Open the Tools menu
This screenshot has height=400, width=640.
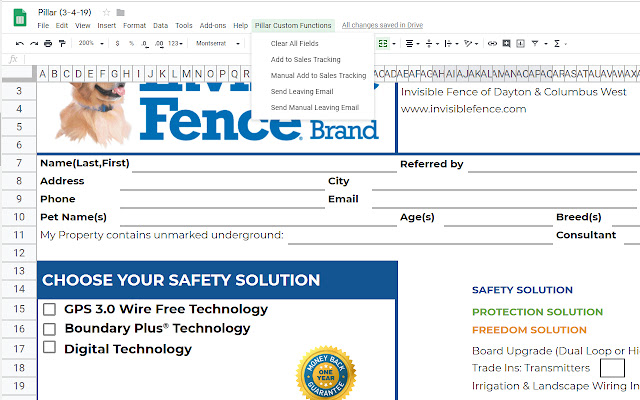coord(184,25)
